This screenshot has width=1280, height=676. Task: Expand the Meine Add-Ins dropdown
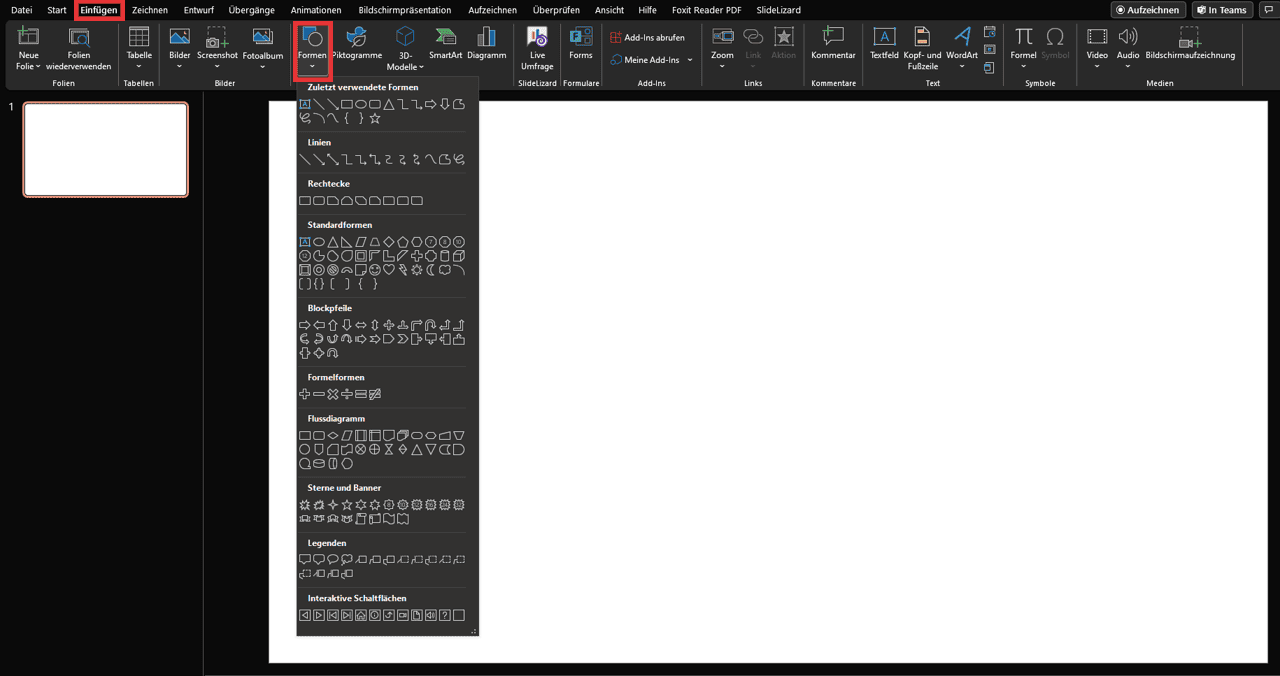tap(690, 60)
